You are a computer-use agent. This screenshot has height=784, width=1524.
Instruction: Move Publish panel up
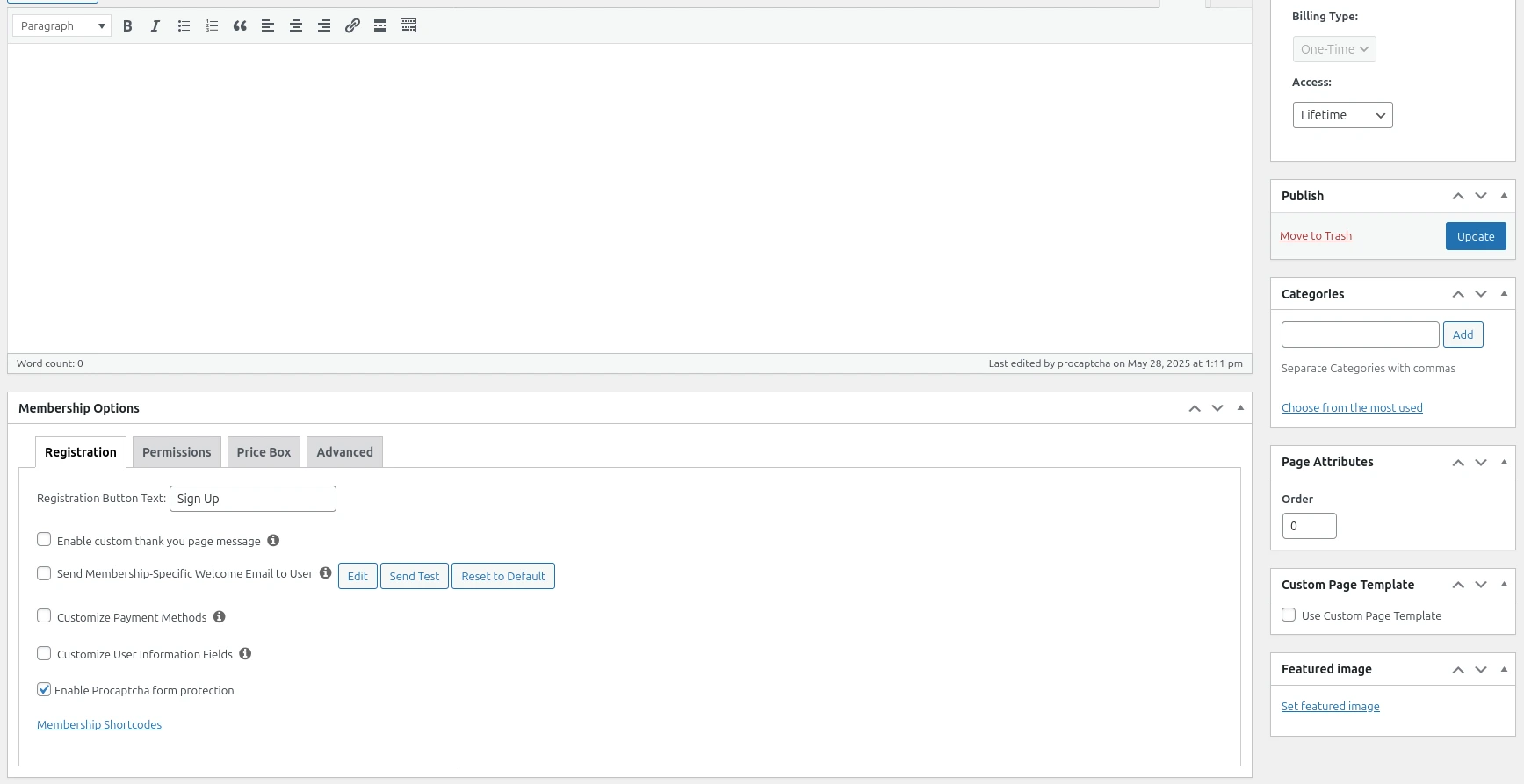tap(1458, 196)
